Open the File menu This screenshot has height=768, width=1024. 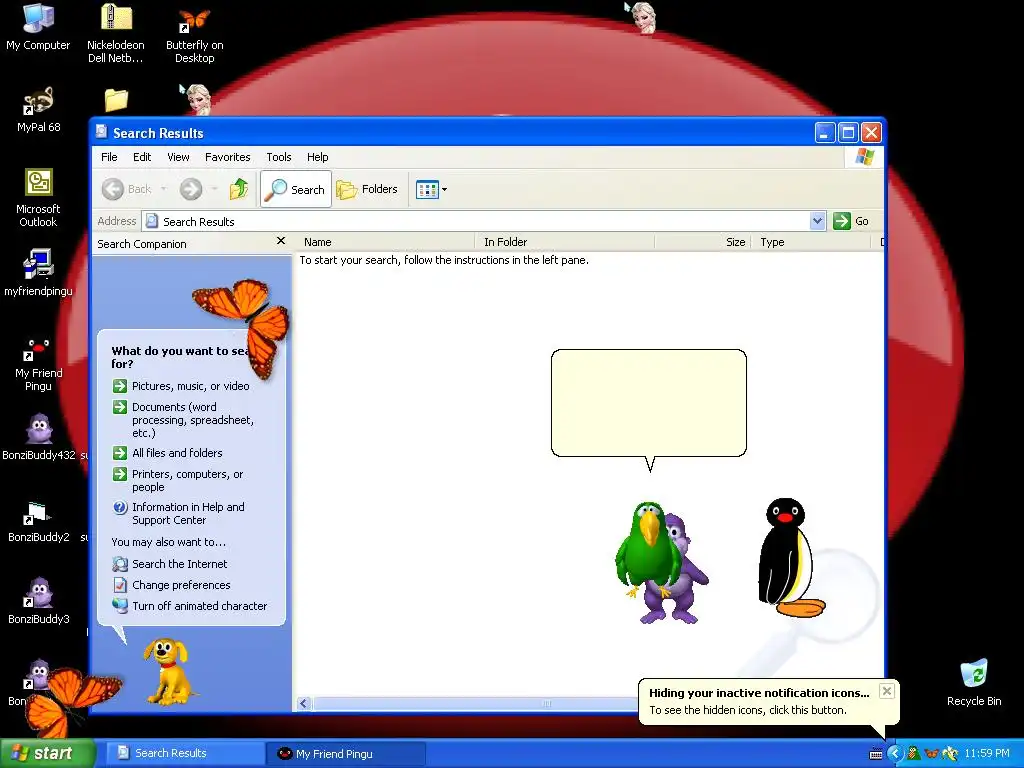pyautogui.click(x=109, y=157)
